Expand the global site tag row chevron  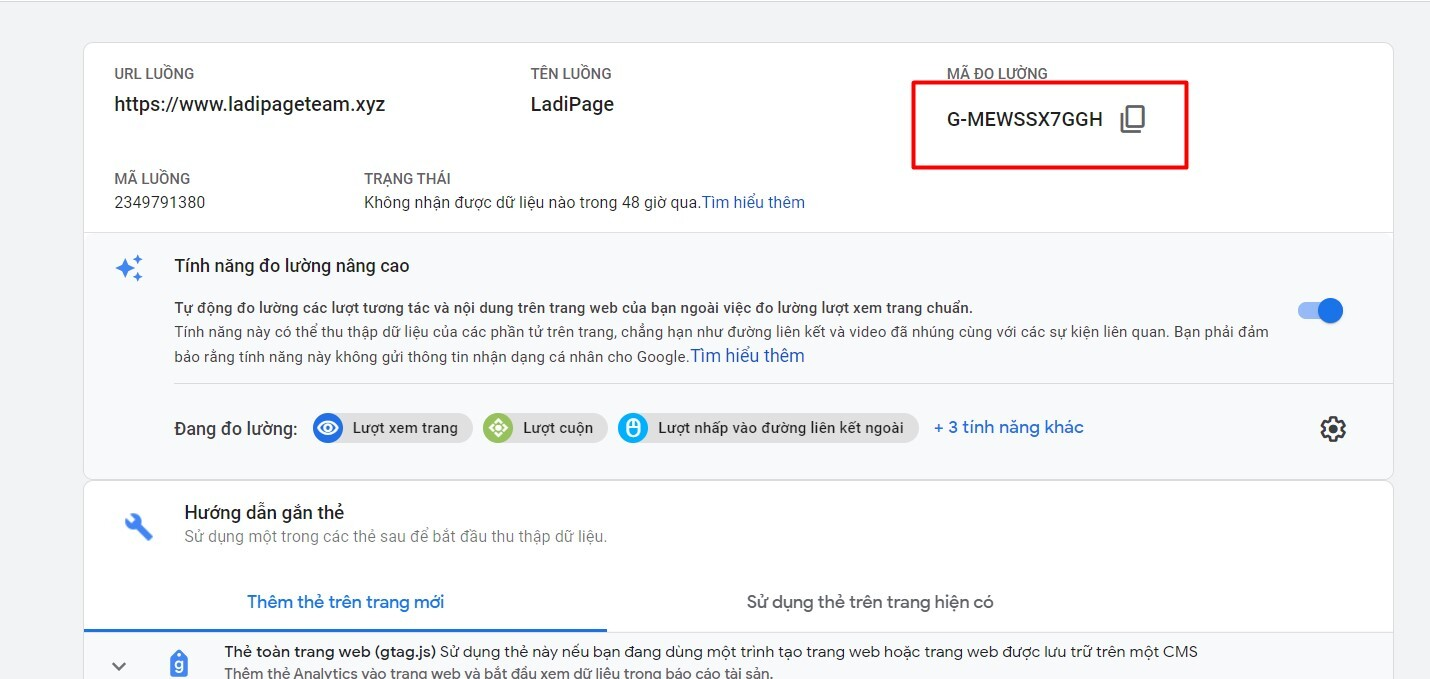pyautogui.click(x=119, y=665)
